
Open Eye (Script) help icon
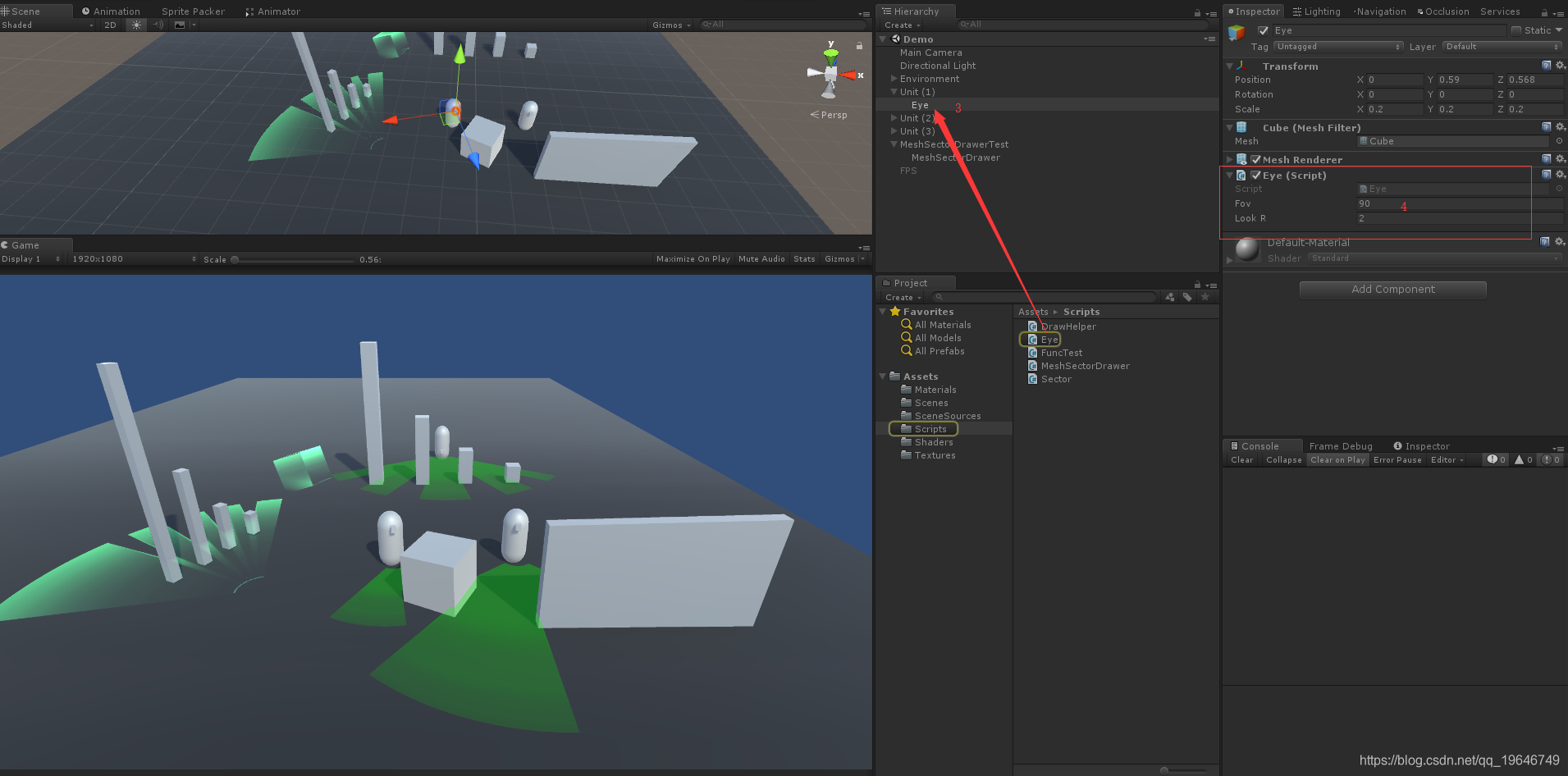1547,175
